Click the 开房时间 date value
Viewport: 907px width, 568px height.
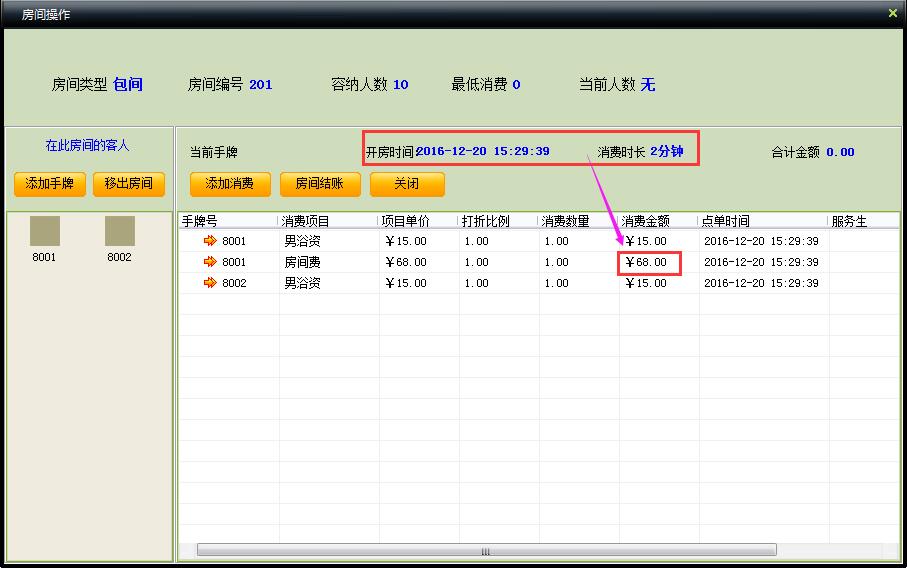482,151
